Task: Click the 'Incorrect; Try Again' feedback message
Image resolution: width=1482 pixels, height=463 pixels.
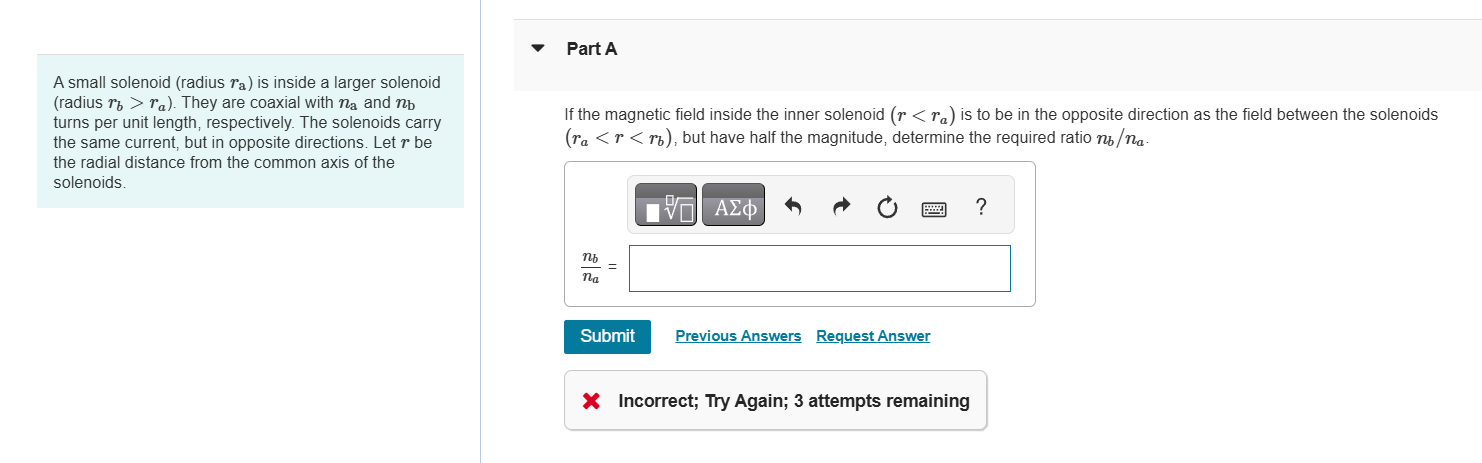Action: click(x=702, y=401)
